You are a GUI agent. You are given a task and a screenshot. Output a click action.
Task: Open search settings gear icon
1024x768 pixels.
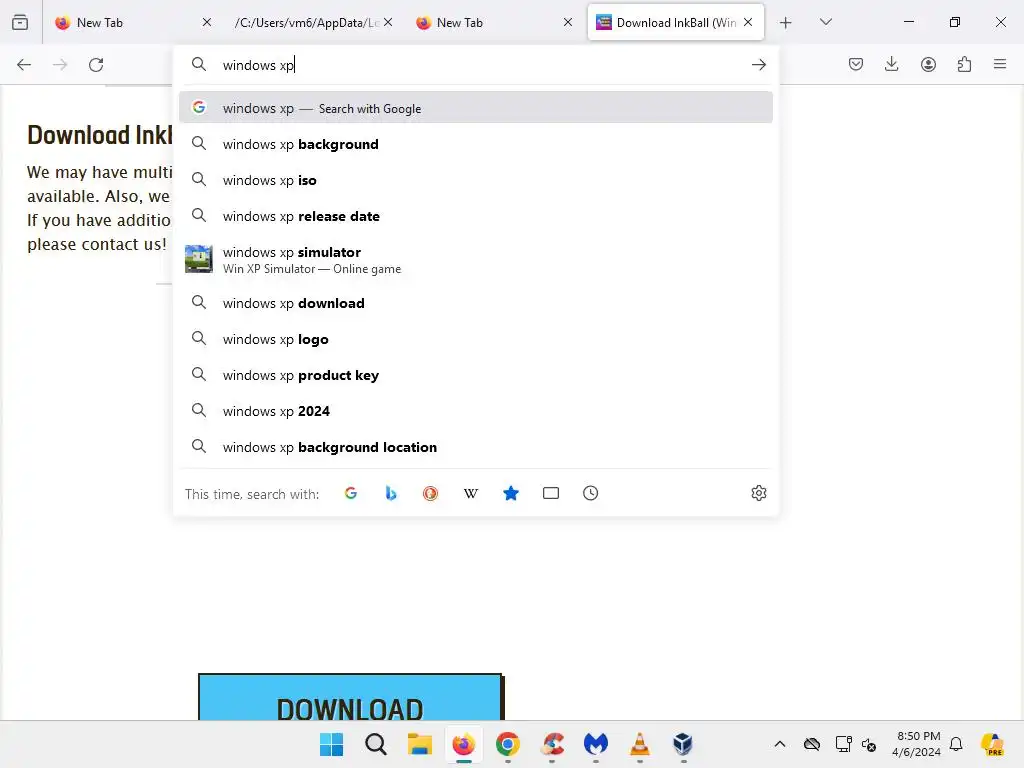point(758,493)
